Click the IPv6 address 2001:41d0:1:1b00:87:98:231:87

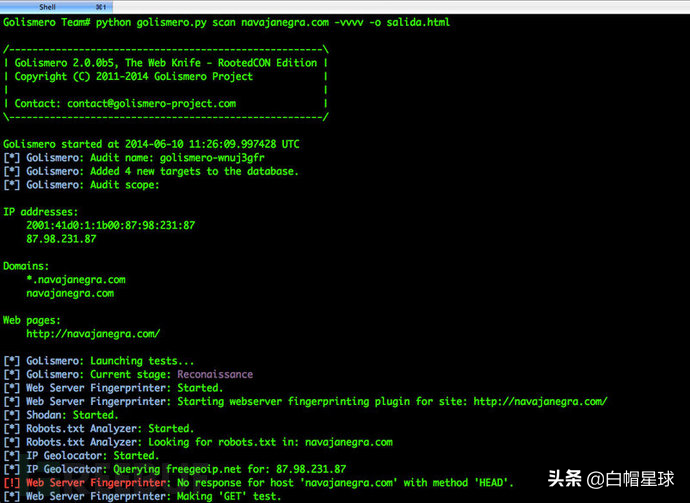click(110, 226)
